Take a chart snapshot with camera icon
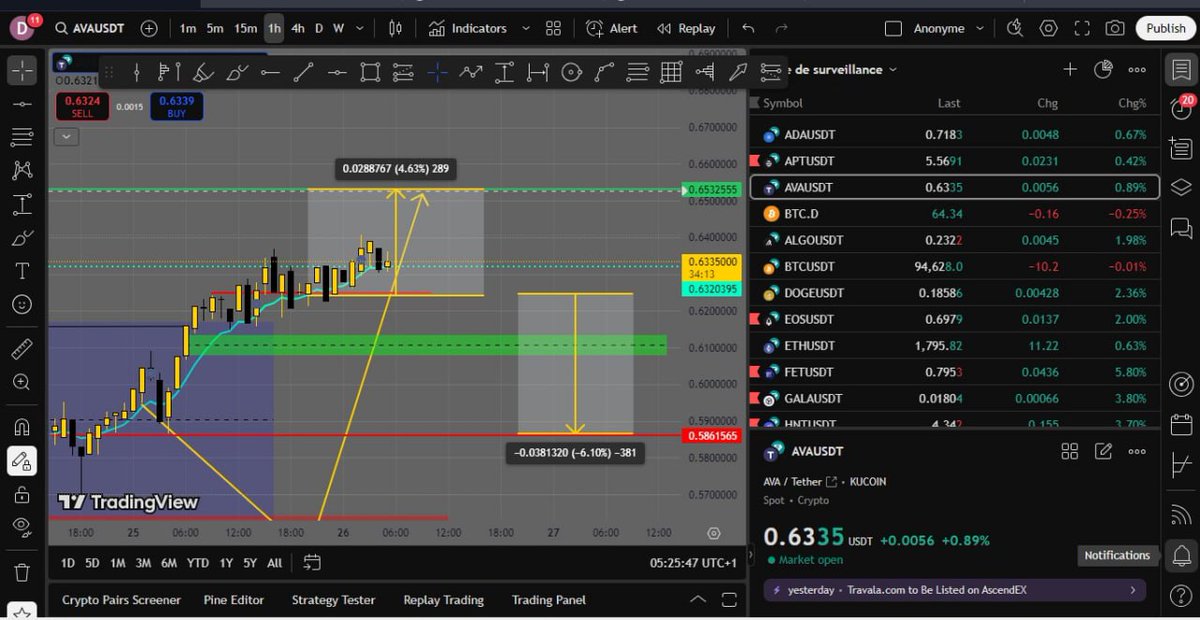 pyautogui.click(x=1115, y=28)
